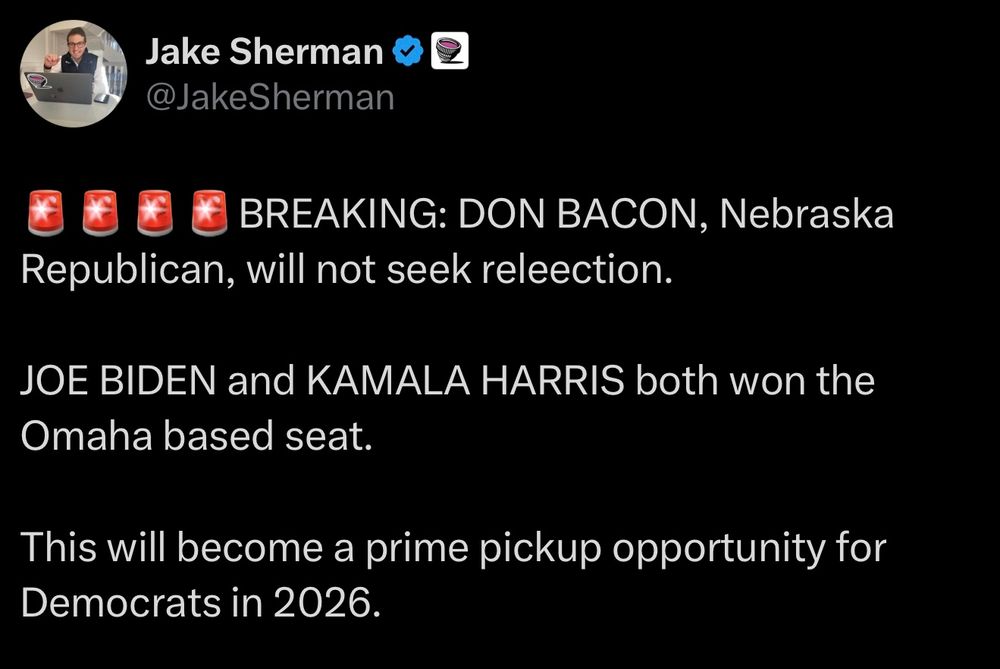Click the third red siren emoji
Image resolution: width=1000 pixels, height=669 pixels.
(155, 213)
